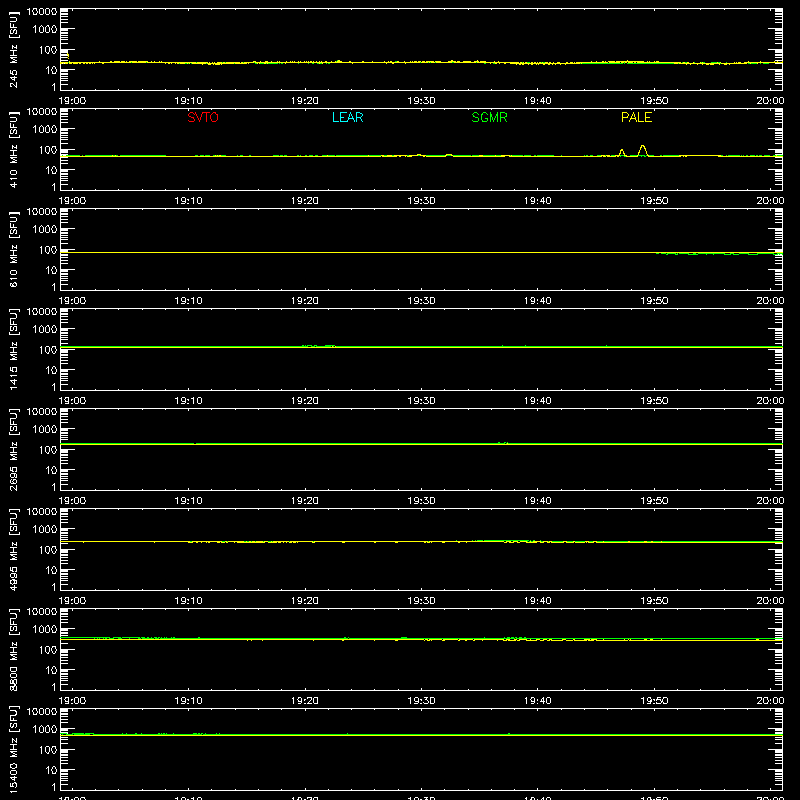Image resolution: width=800 pixels, height=800 pixels.
Task: Click the green SGMR station label
Action: 489,117
